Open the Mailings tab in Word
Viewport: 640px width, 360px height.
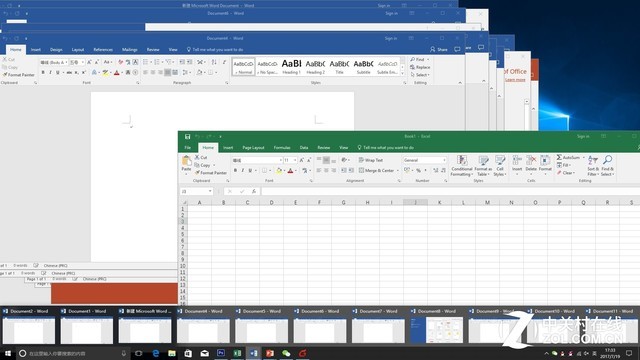click(x=130, y=50)
